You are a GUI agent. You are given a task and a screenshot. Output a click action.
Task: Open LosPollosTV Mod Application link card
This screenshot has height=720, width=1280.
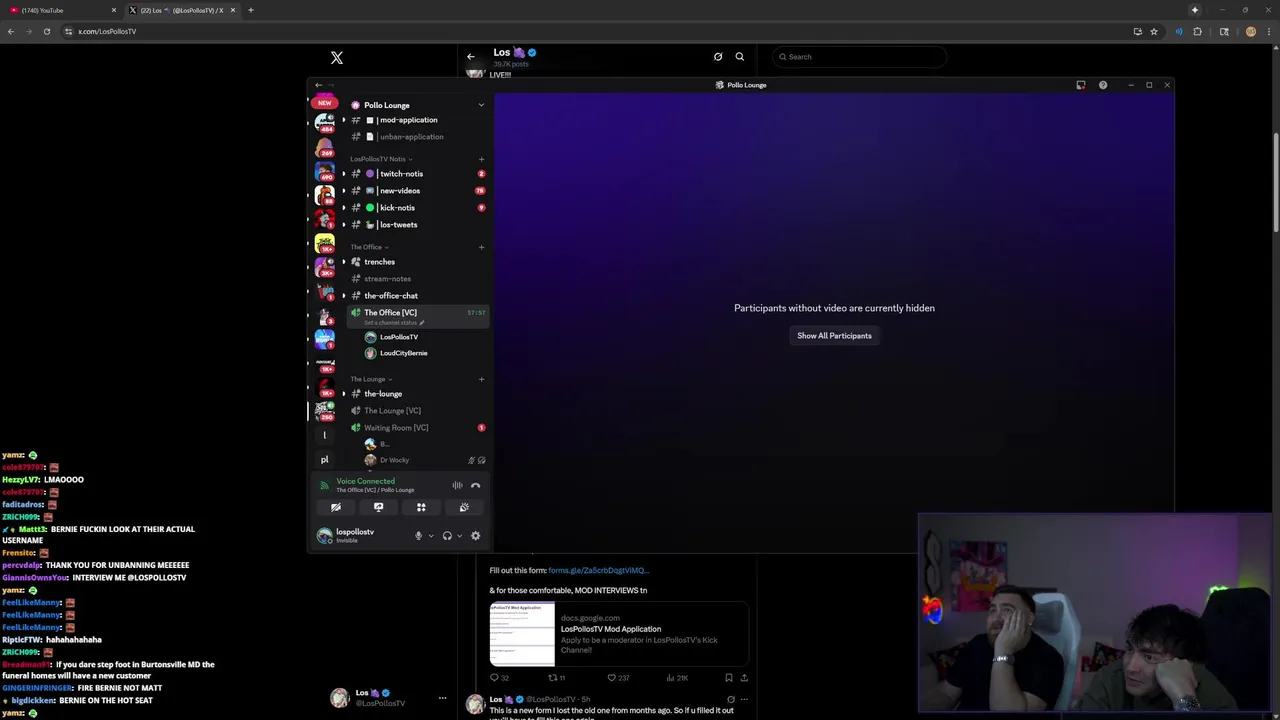pyautogui.click(x=619, y=634)
